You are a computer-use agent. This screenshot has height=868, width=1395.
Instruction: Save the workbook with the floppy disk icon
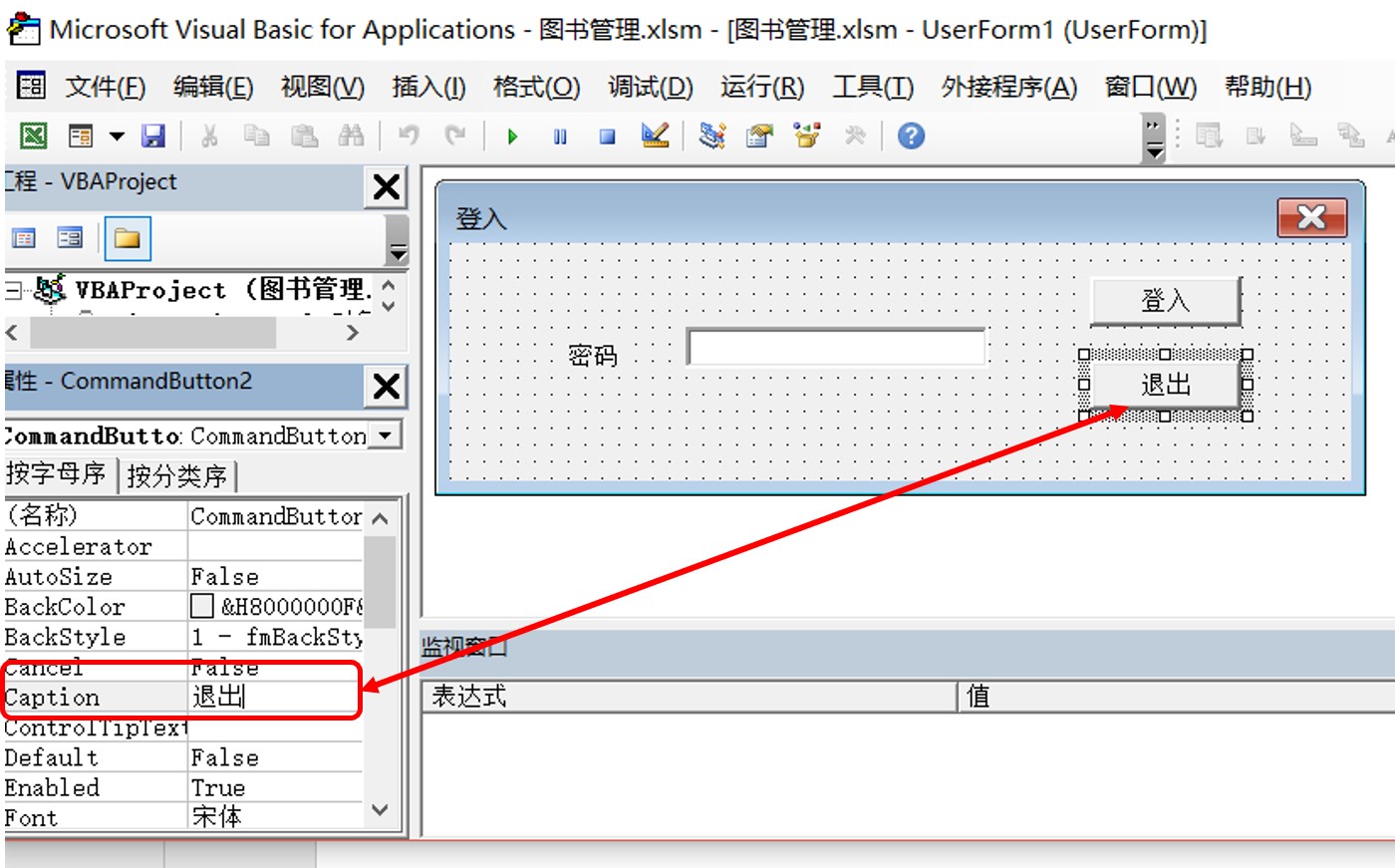(152, 136)
